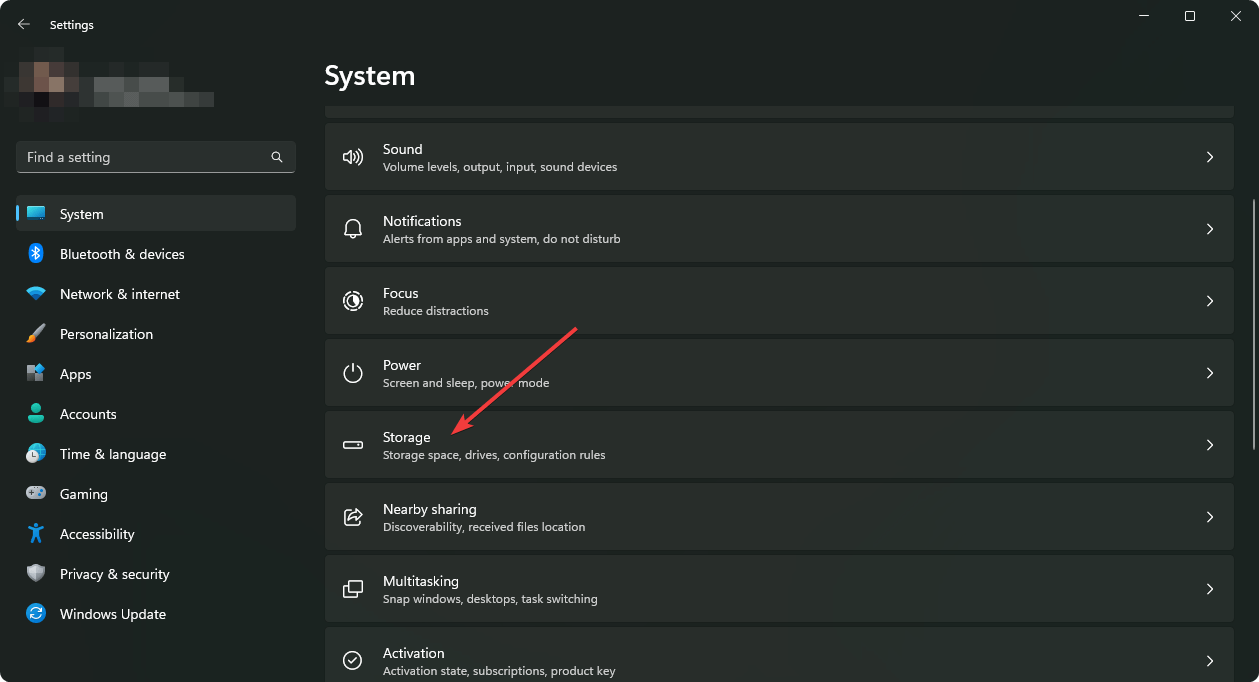Click the back arrow in Settings
The image size is (1259, 682).
(x=24, y=24)
